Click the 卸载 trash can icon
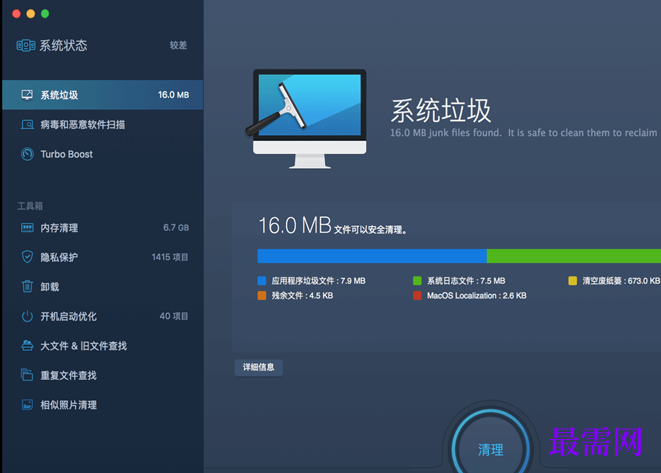The width and height of the screenshot is (661, 473). coord(27,286)
